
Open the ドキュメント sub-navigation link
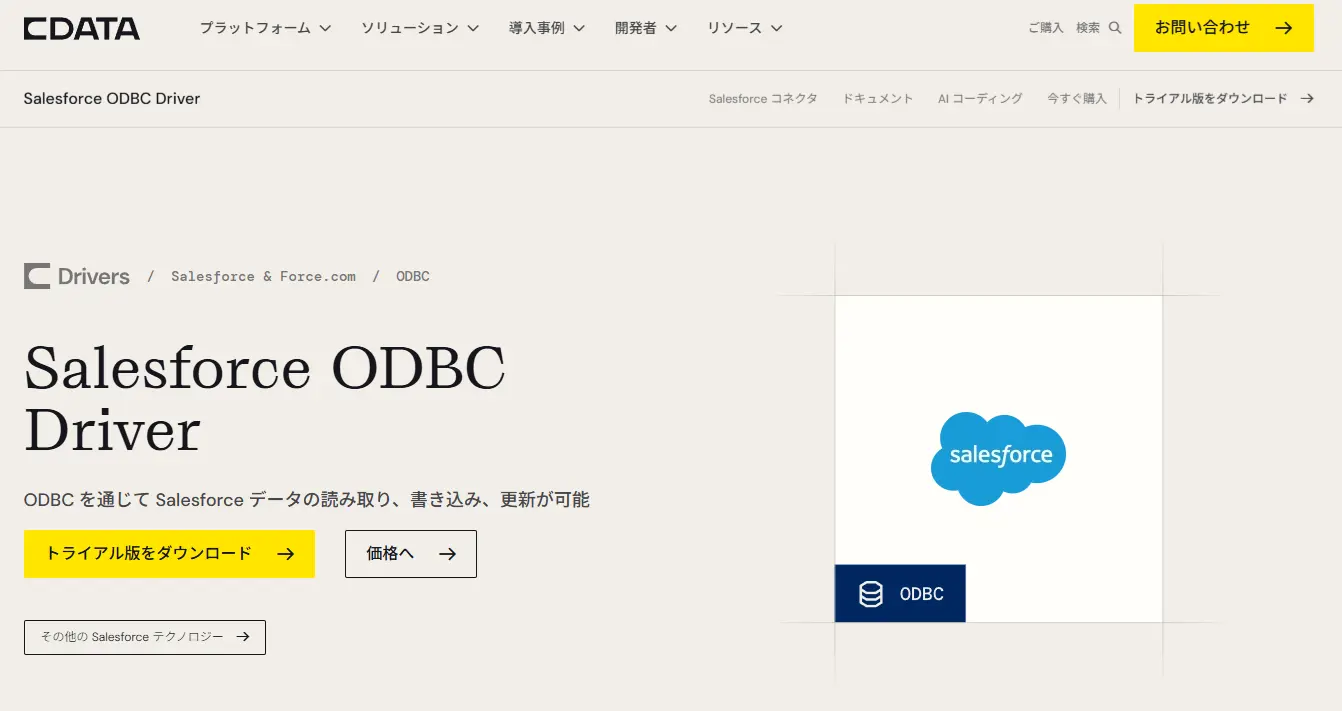(878, 98)
